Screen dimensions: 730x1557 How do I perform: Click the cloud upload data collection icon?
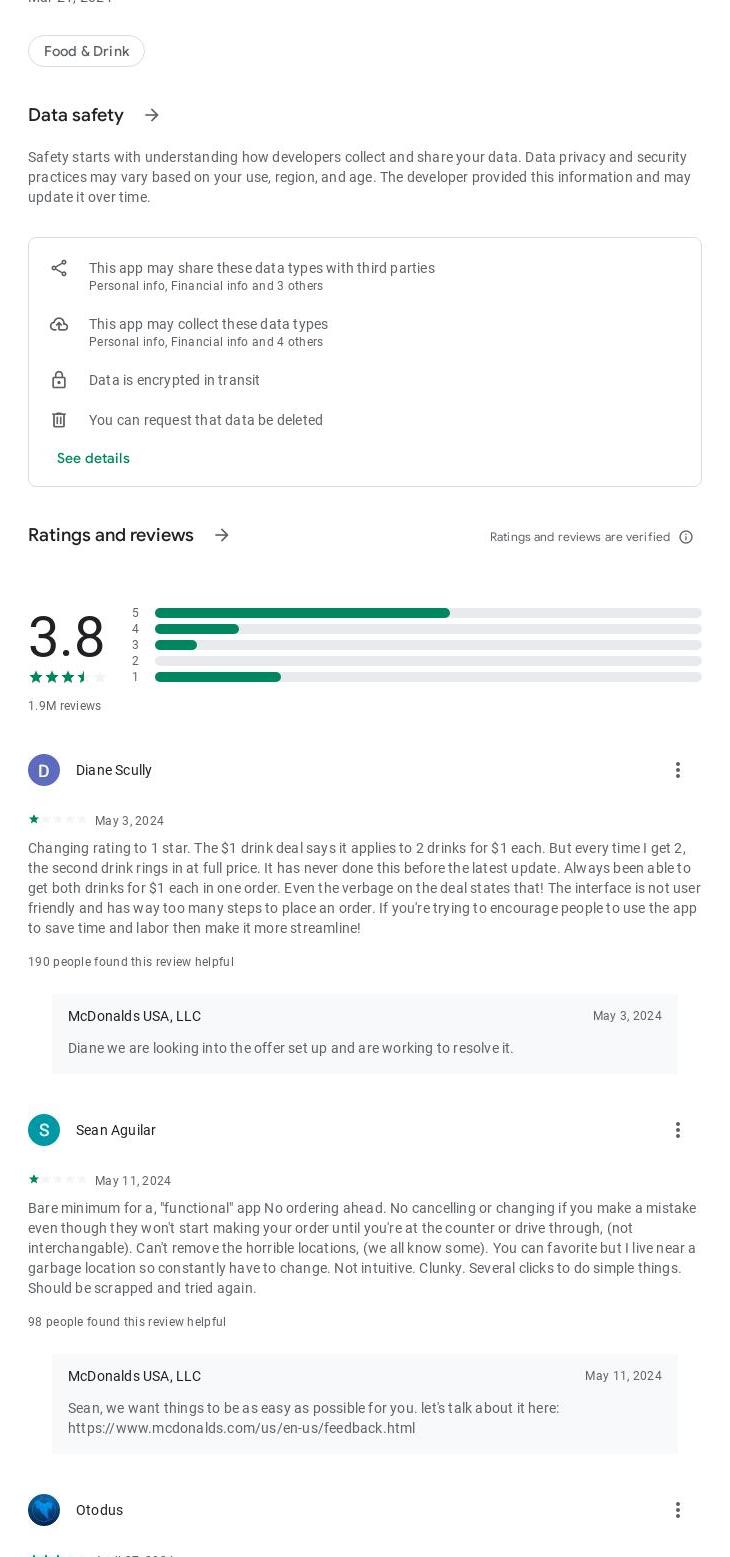click(59, 324)
